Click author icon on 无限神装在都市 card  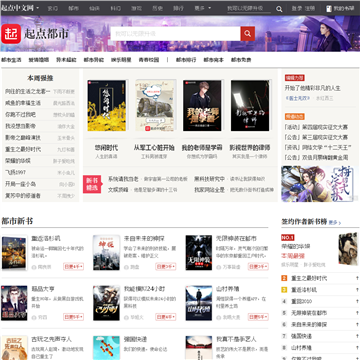pos(219,267)
